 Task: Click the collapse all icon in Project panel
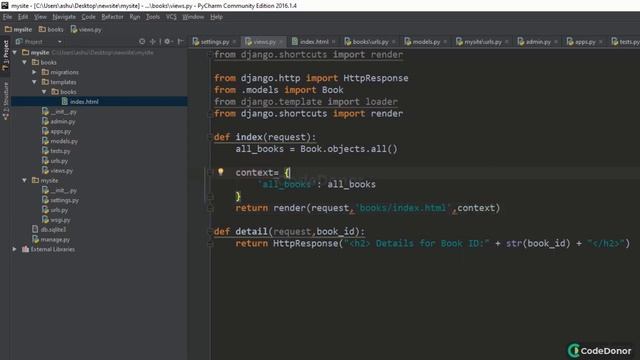152,41
